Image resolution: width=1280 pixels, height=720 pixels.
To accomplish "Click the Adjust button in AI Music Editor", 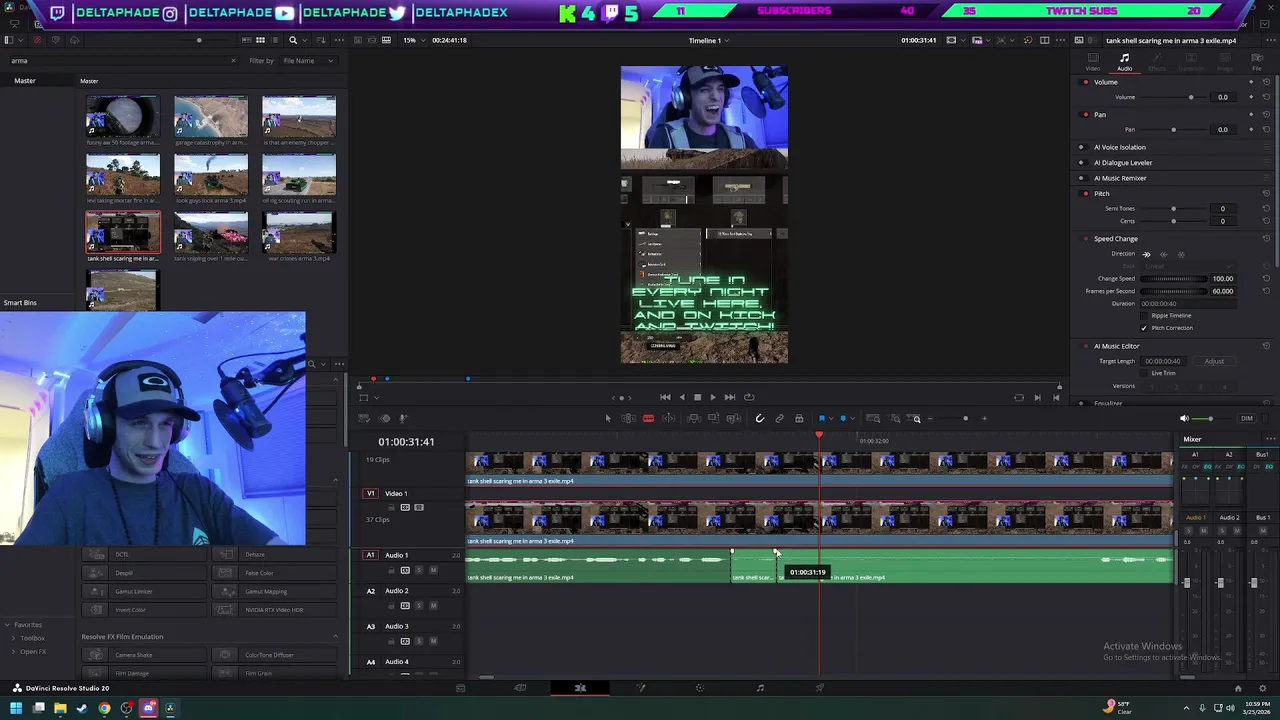I will click(1214, 361).
